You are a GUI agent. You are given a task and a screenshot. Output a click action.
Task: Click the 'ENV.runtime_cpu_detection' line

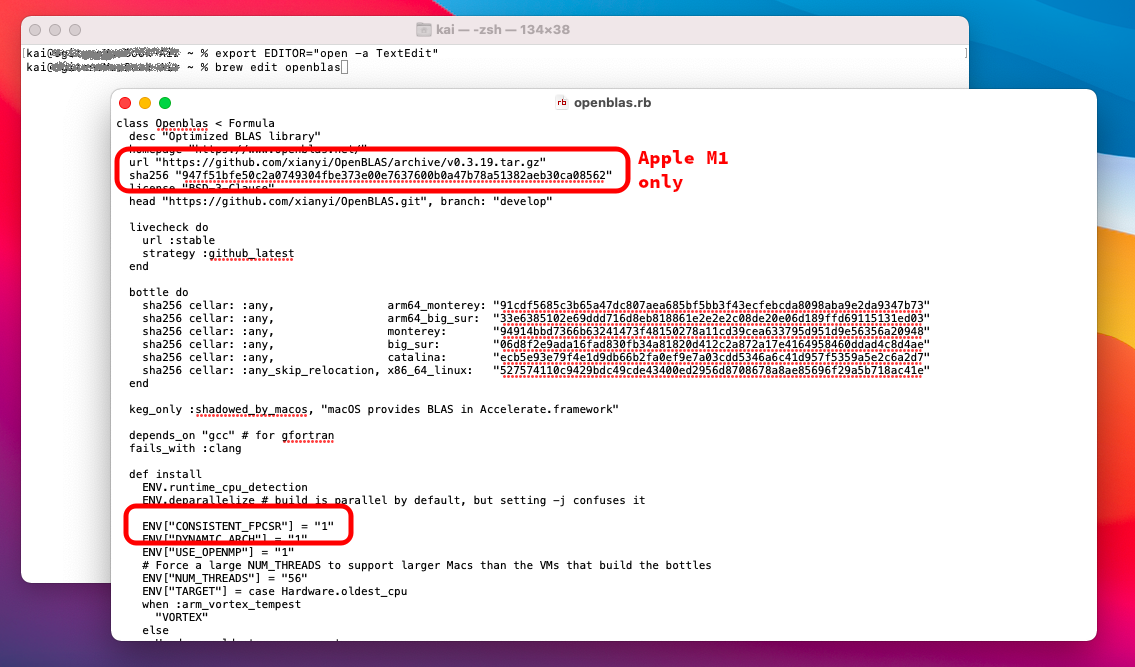click(x=225, y=487)
